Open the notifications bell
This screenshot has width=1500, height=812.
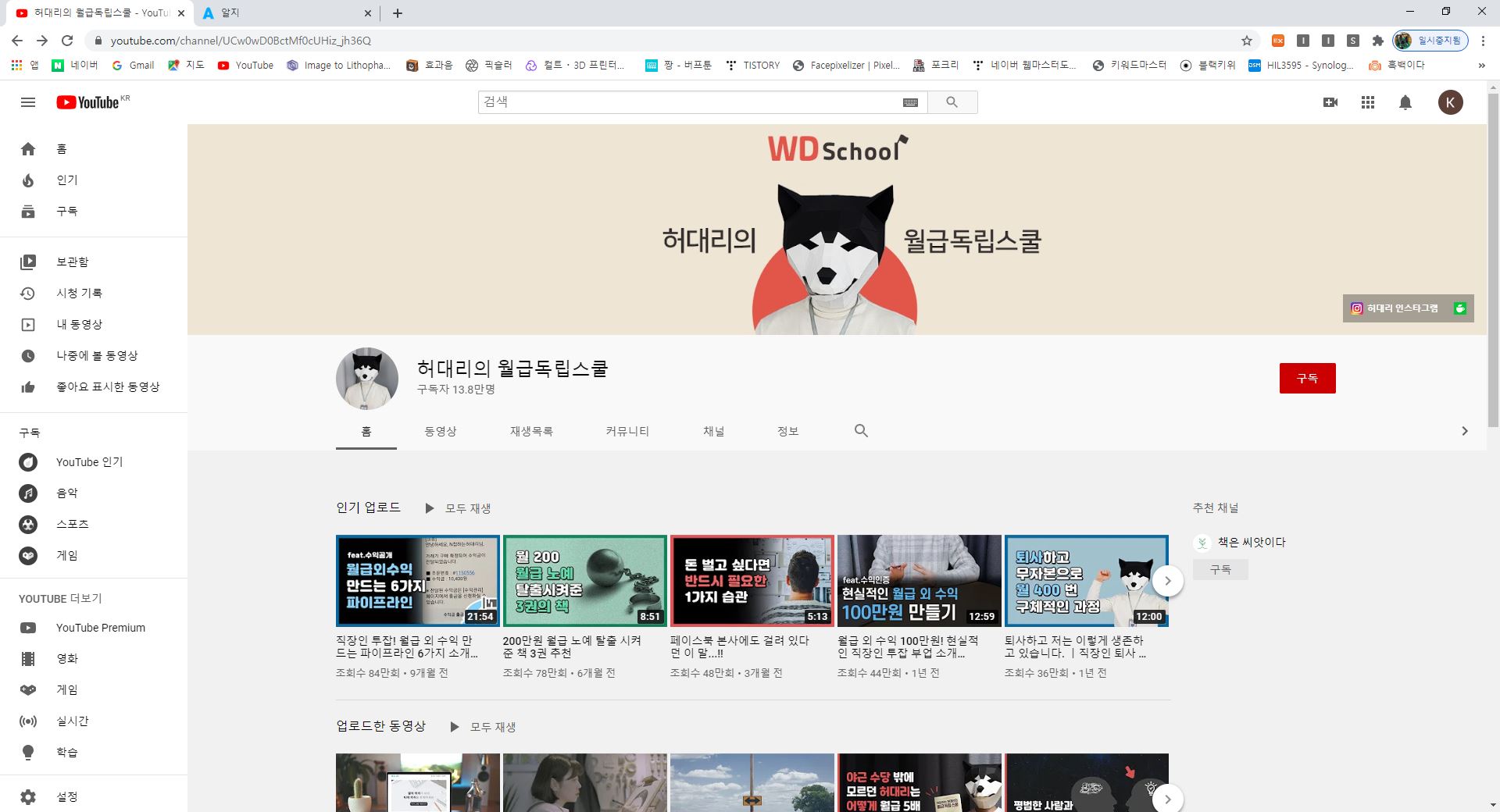(x=1405, y=102)
